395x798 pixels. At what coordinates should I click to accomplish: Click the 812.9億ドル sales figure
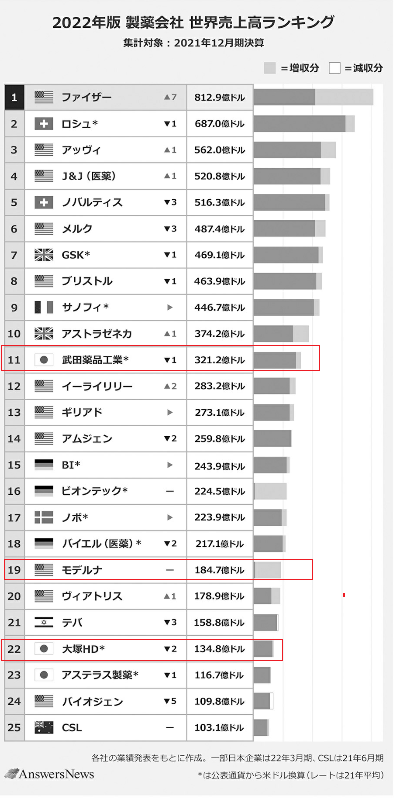pos(219,97)
